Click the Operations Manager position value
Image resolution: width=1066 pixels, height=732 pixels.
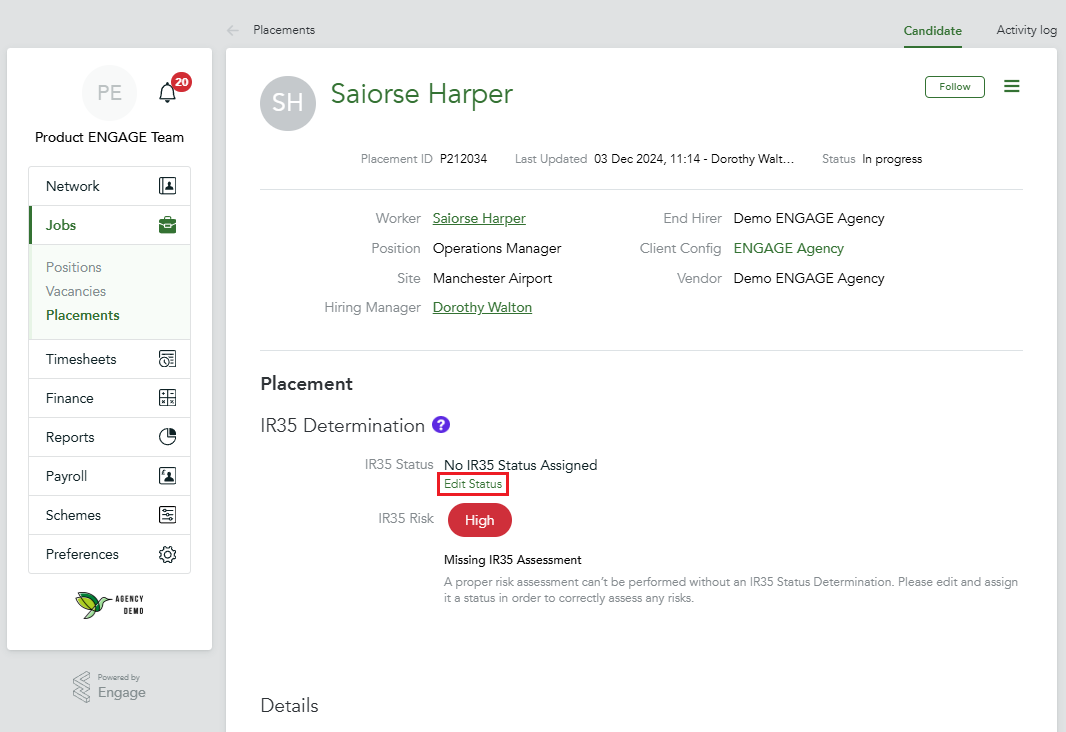click(497, 248)
